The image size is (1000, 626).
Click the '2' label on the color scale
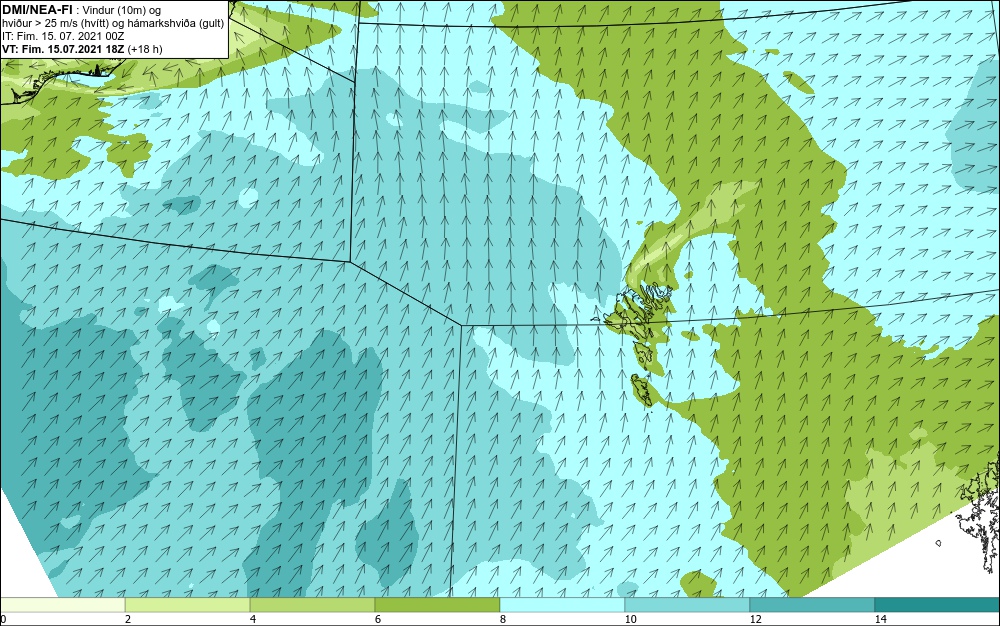[128, 620]
